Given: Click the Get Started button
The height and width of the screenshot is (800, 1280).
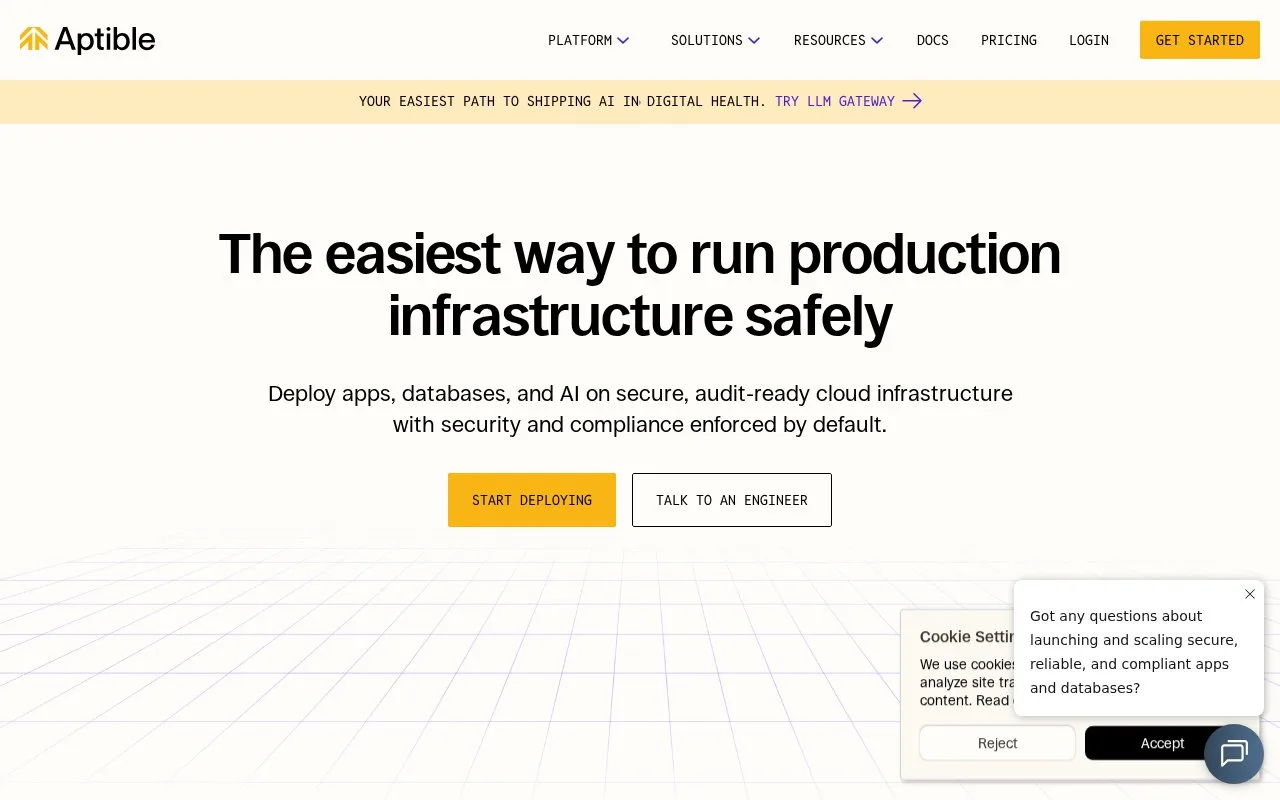Looking at the screenshot, I should [x=1200, y=40].
